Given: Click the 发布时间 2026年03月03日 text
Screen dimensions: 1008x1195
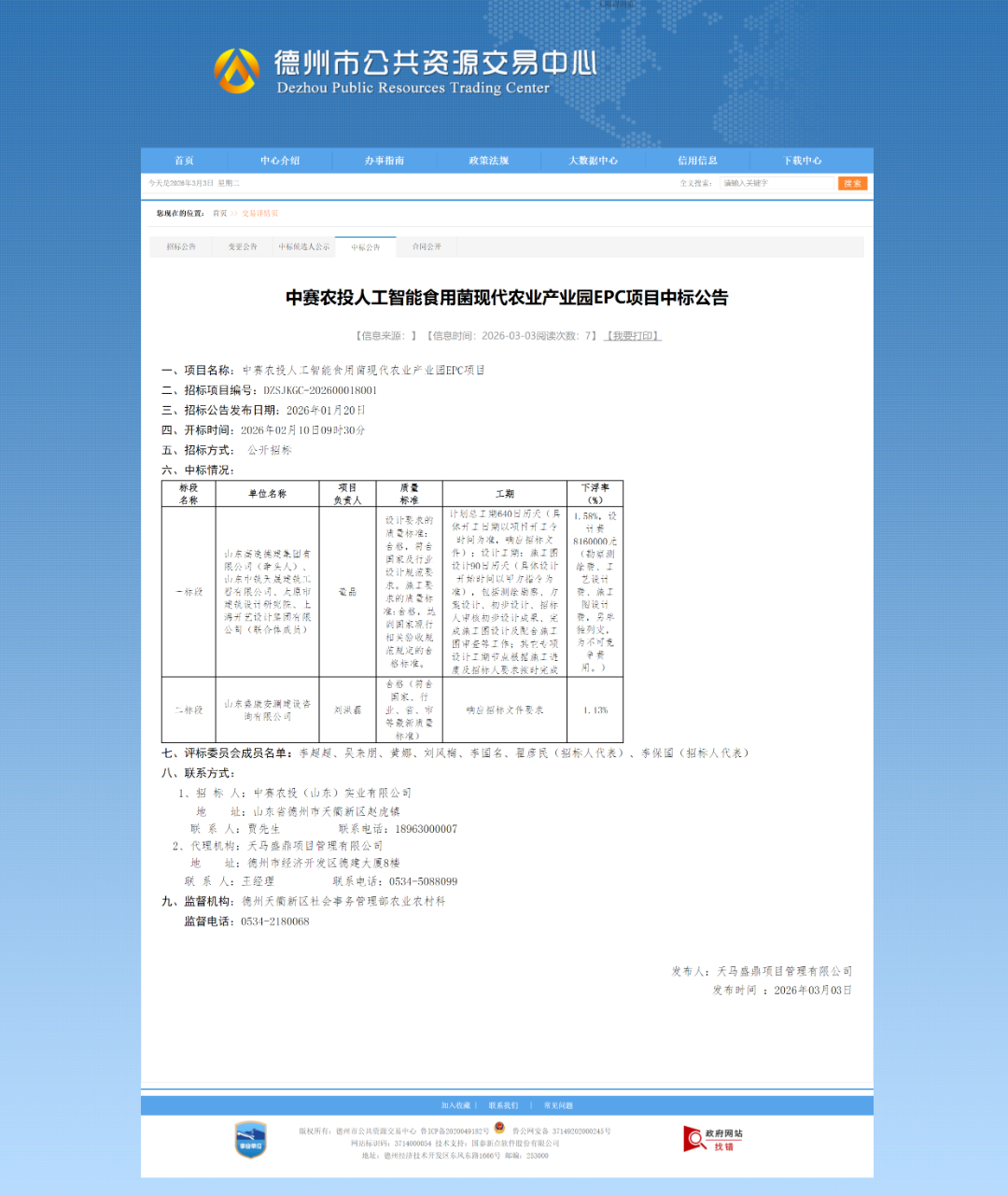Looking at the screenshot, I should tap(782, 991).
